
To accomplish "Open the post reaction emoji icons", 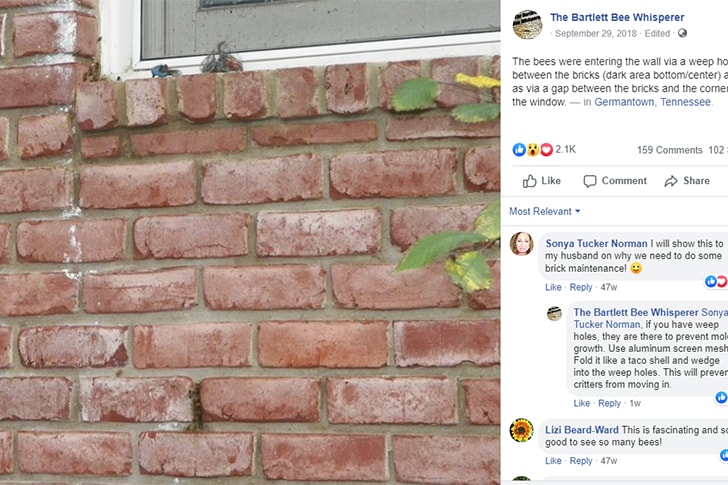I will tap(533, 149).
